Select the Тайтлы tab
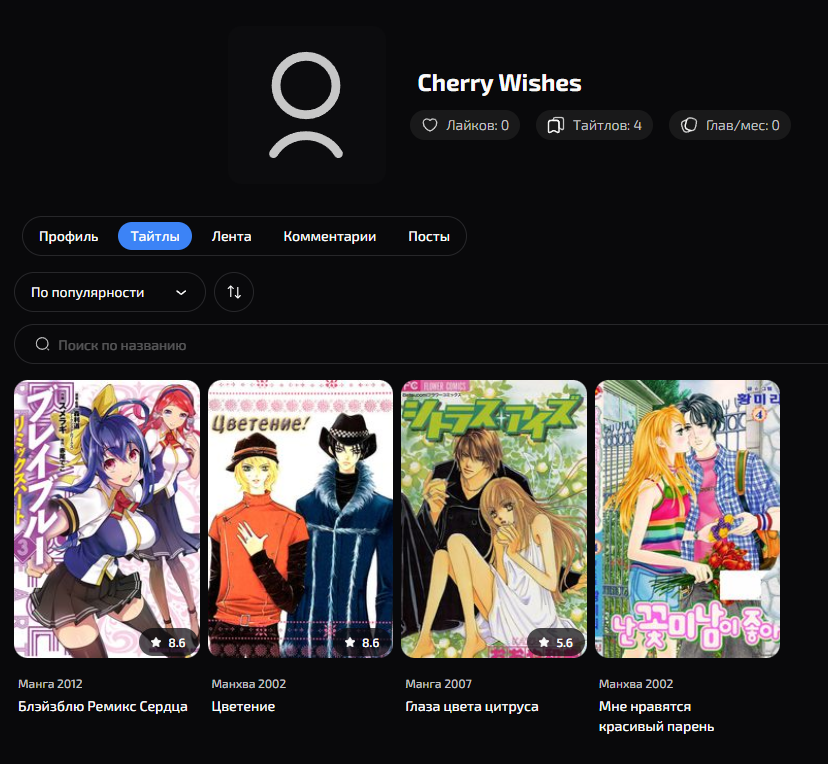The width and height of the screenshot is (828, 764). [155, 236]
